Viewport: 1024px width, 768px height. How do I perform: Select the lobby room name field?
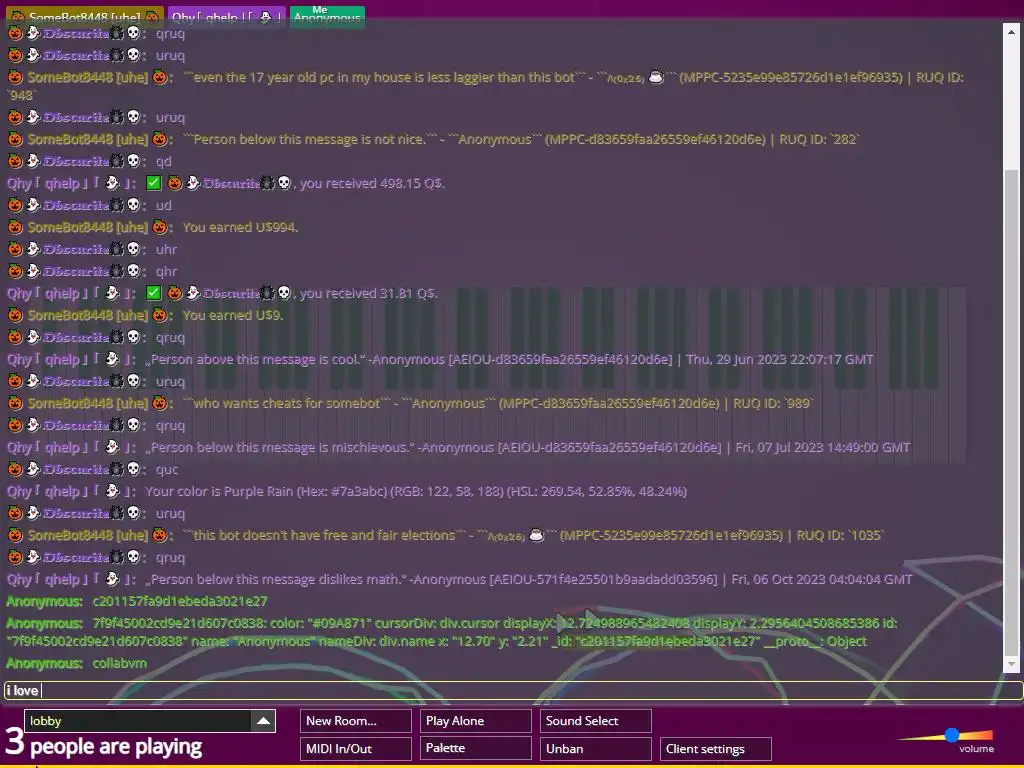coord(138,721)
